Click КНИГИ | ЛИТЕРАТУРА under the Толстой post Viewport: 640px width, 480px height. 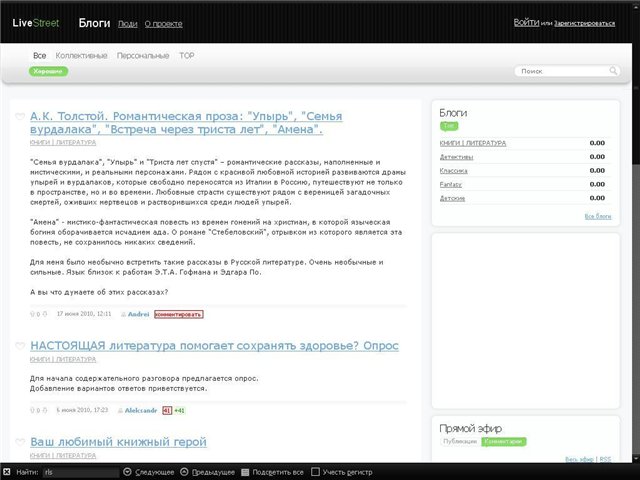pos(63,142)
